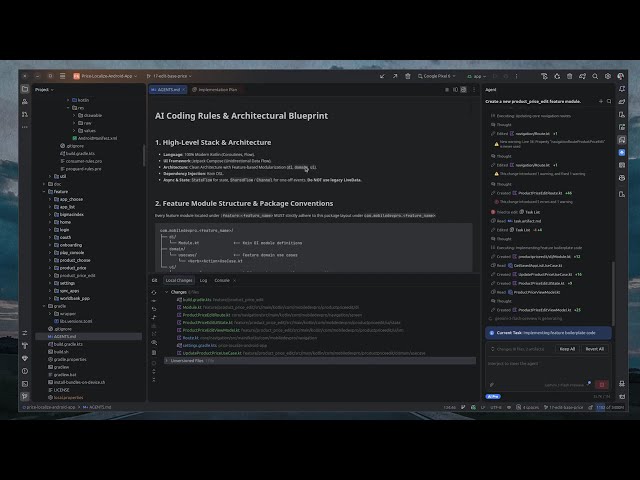640x480 pixels.
Task: Open the Commit tool window icon
Action: tap(25, 102)
